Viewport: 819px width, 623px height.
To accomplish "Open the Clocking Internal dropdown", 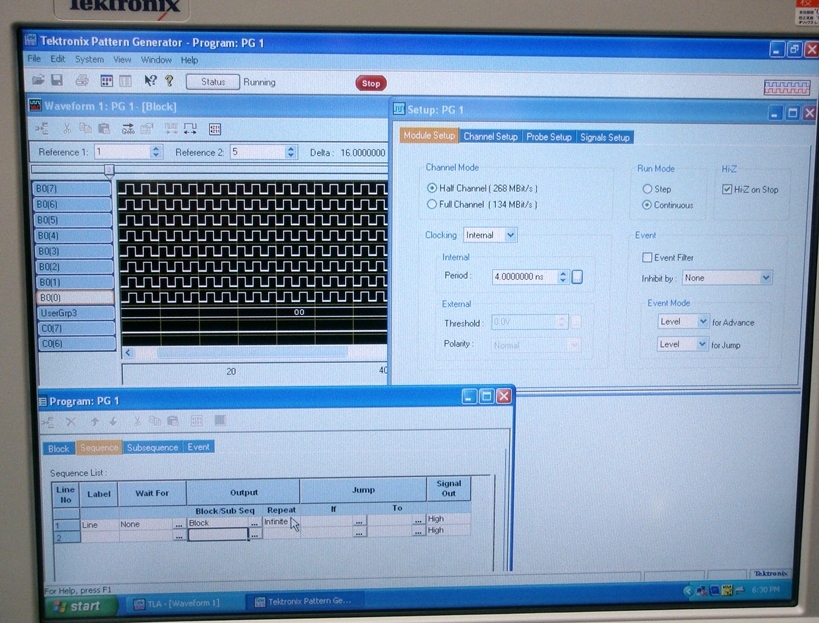I will point(510,235).
